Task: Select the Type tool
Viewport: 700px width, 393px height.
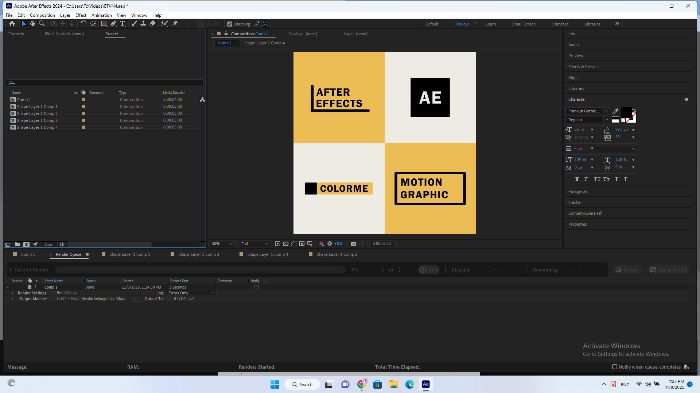Action: [x=123, y=24]
